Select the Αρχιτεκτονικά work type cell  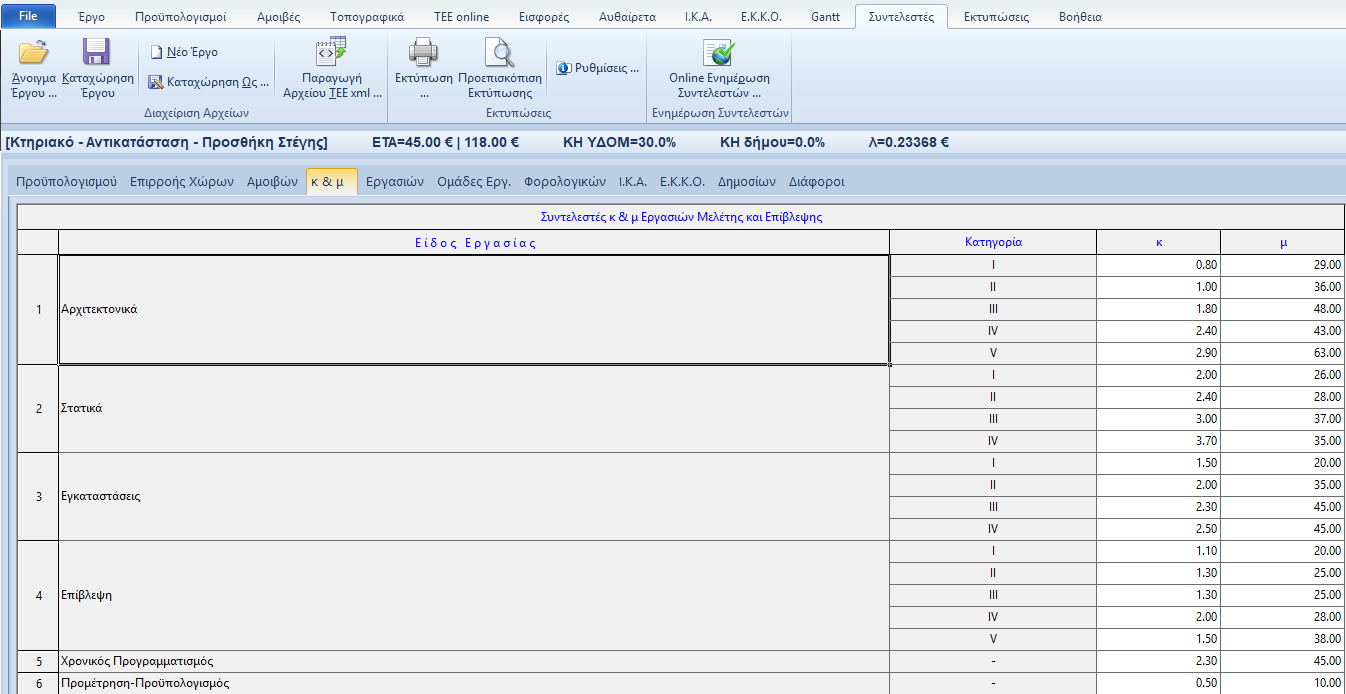pyautogui.click(x=473, y=310)
